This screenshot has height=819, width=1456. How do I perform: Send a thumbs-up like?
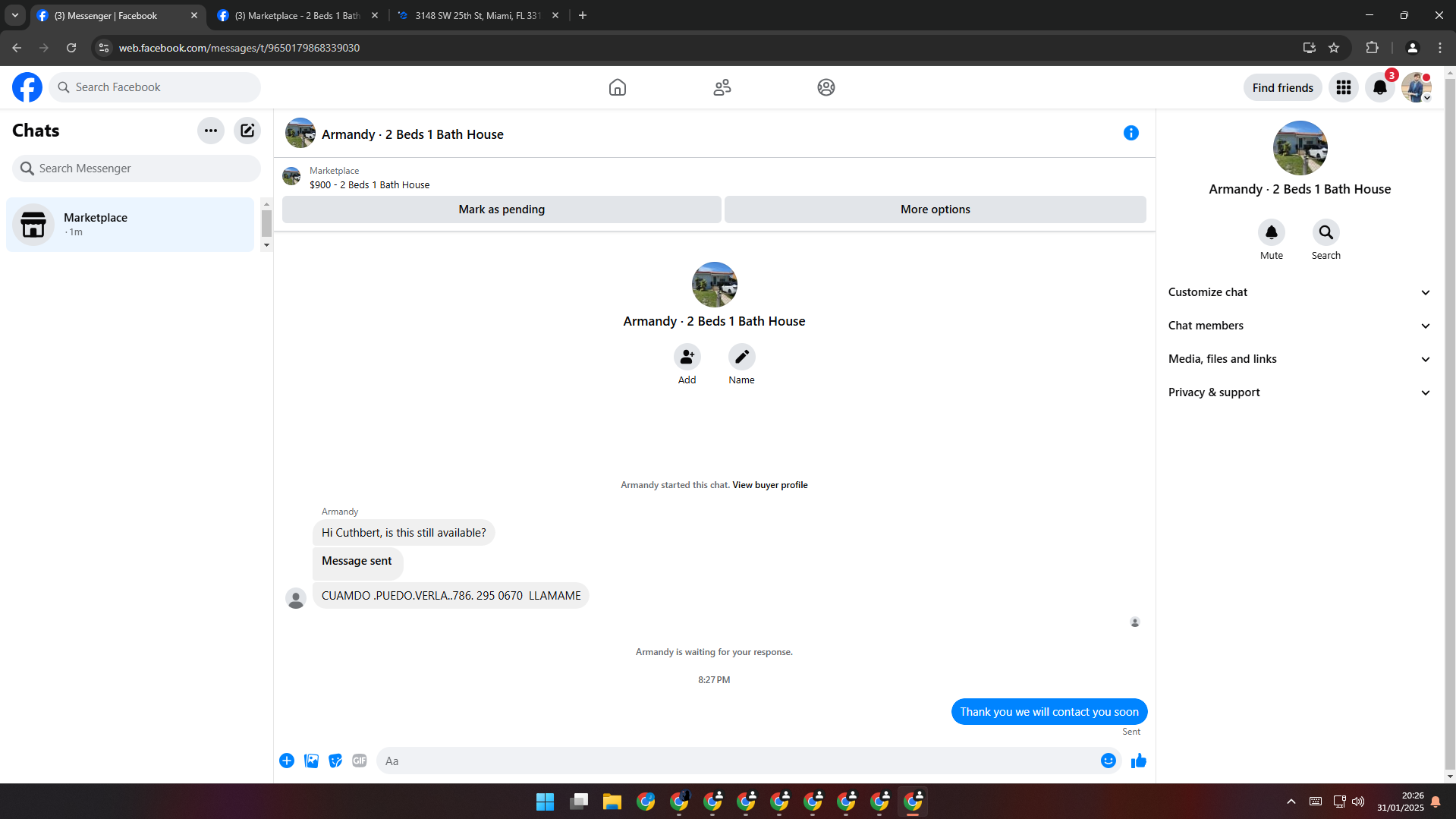click(x=1139, y=761)
